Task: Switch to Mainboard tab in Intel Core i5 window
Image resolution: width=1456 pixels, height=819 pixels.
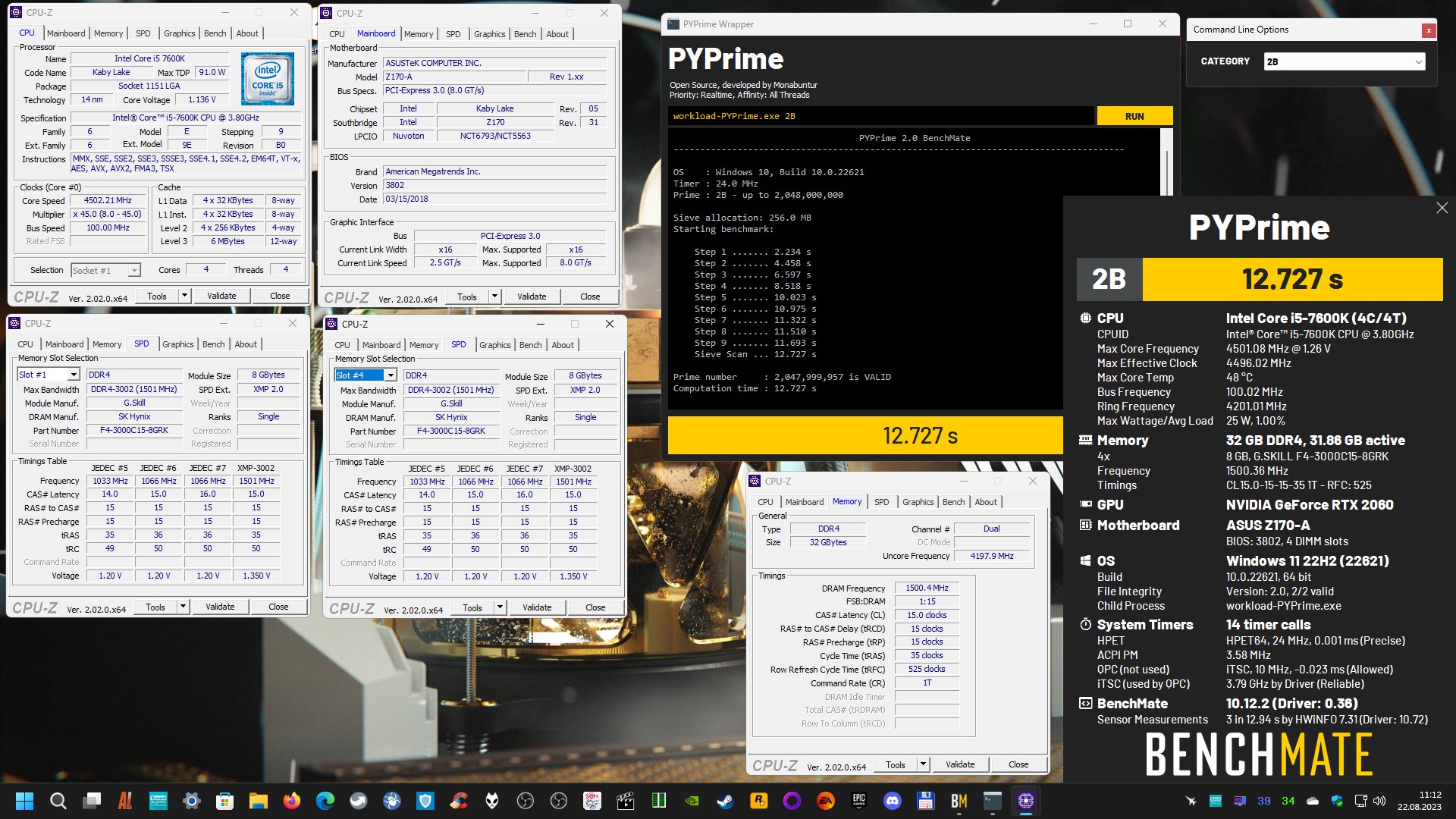Action: (66, 33)
